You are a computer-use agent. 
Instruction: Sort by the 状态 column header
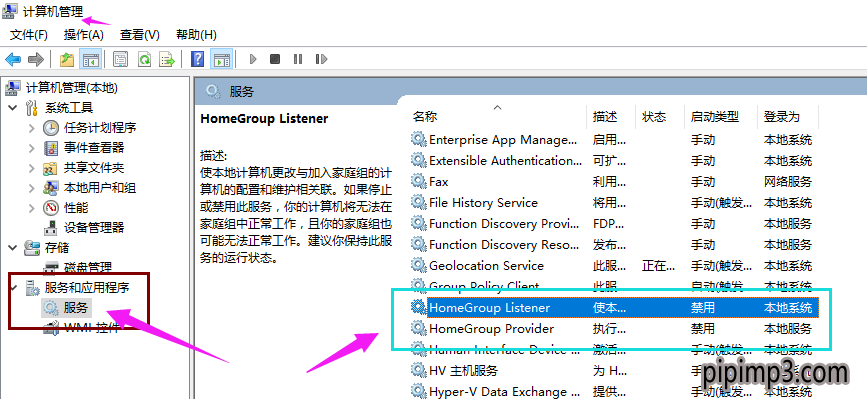click(x=654, y=117)
